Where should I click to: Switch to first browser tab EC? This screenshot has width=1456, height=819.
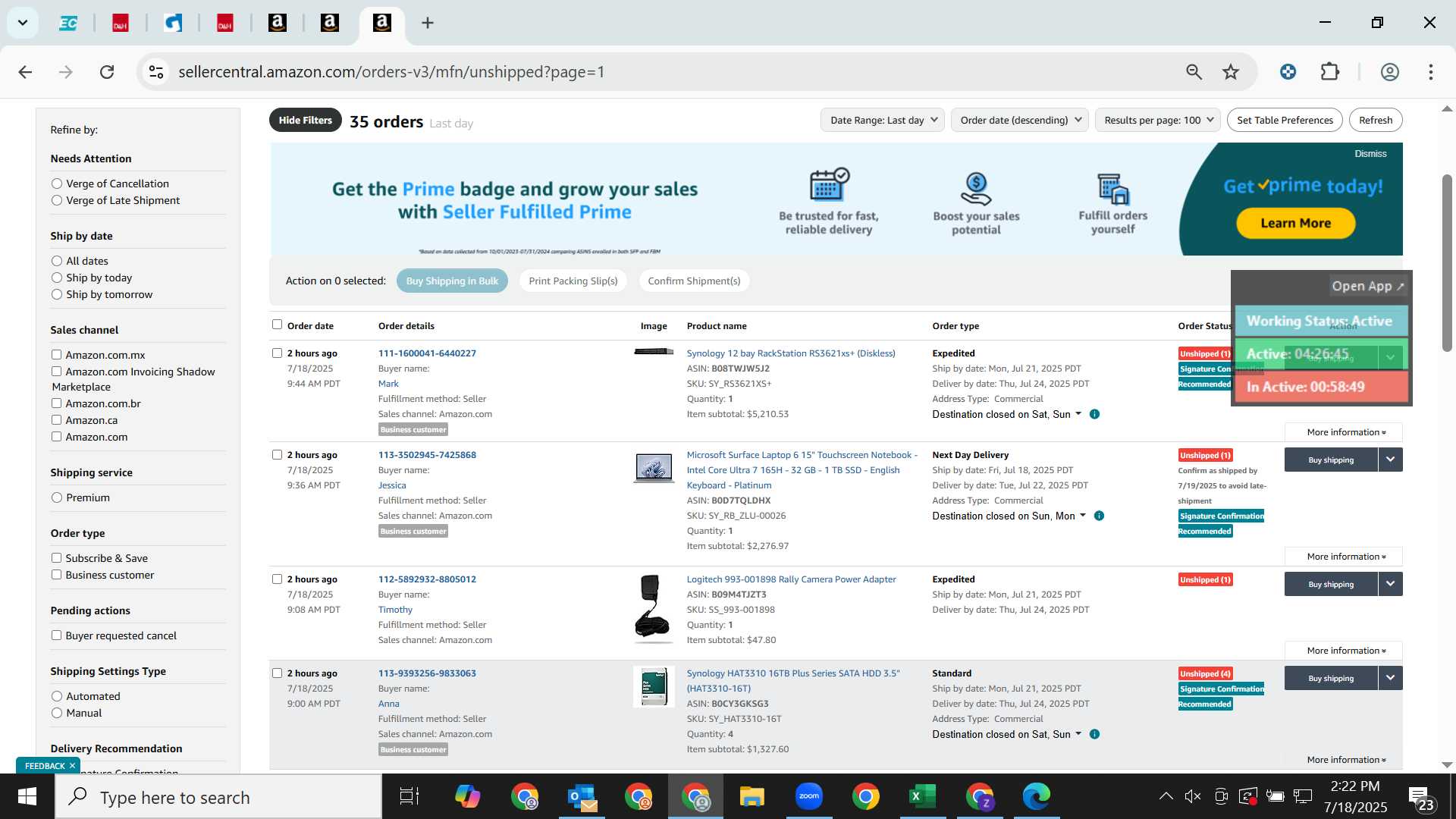[68, 23]
